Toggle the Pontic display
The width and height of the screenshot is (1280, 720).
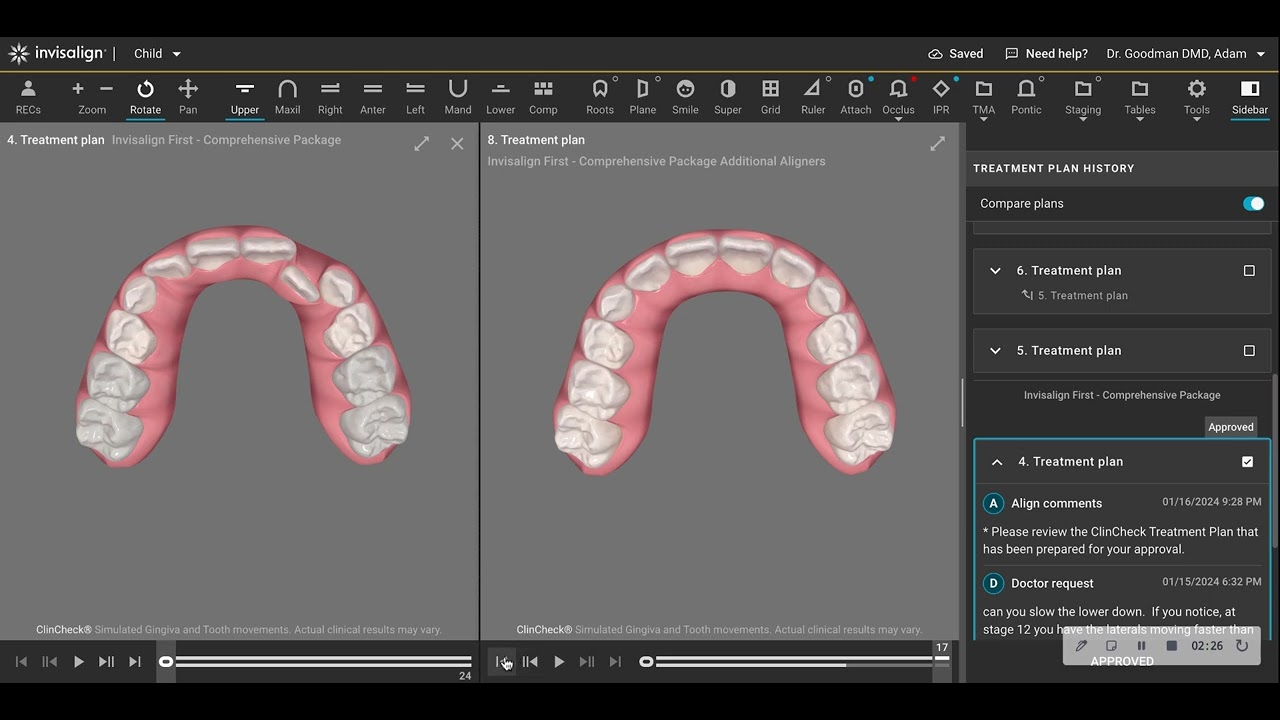point(1026,97)
